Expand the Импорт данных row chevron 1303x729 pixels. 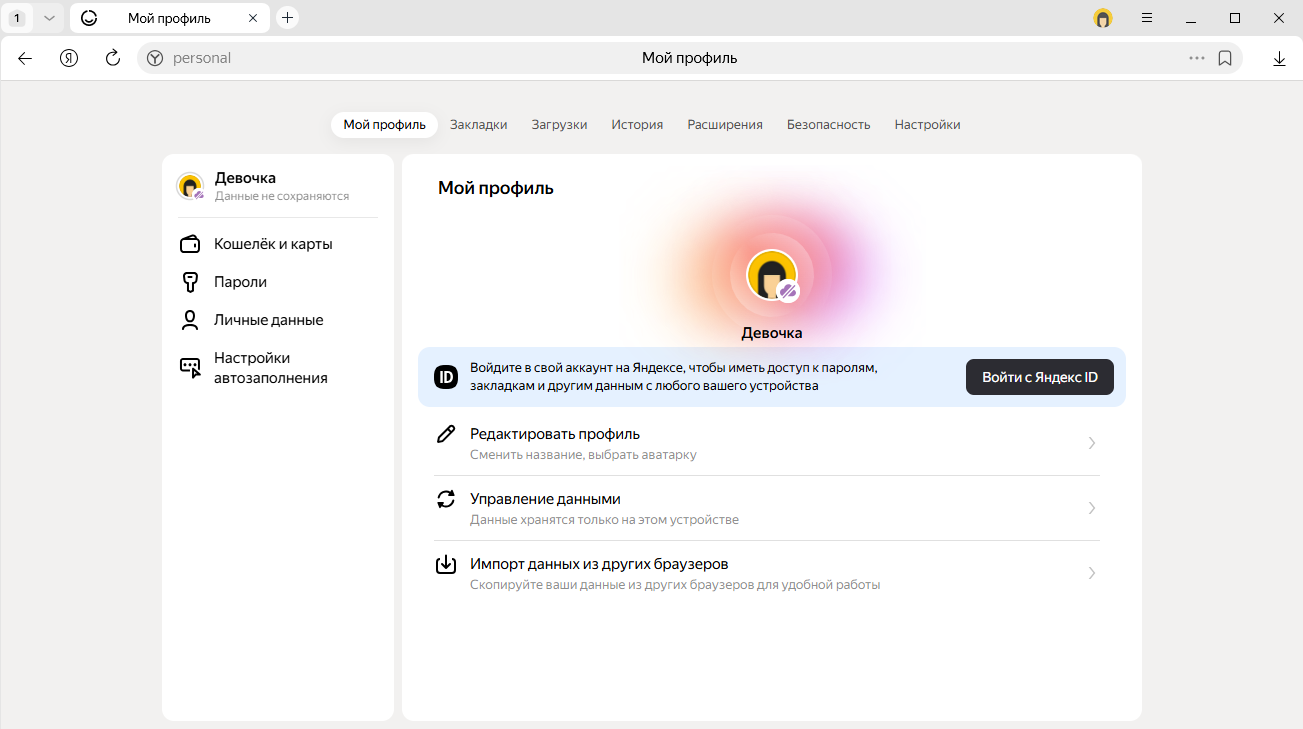[x=1092, y=573]
